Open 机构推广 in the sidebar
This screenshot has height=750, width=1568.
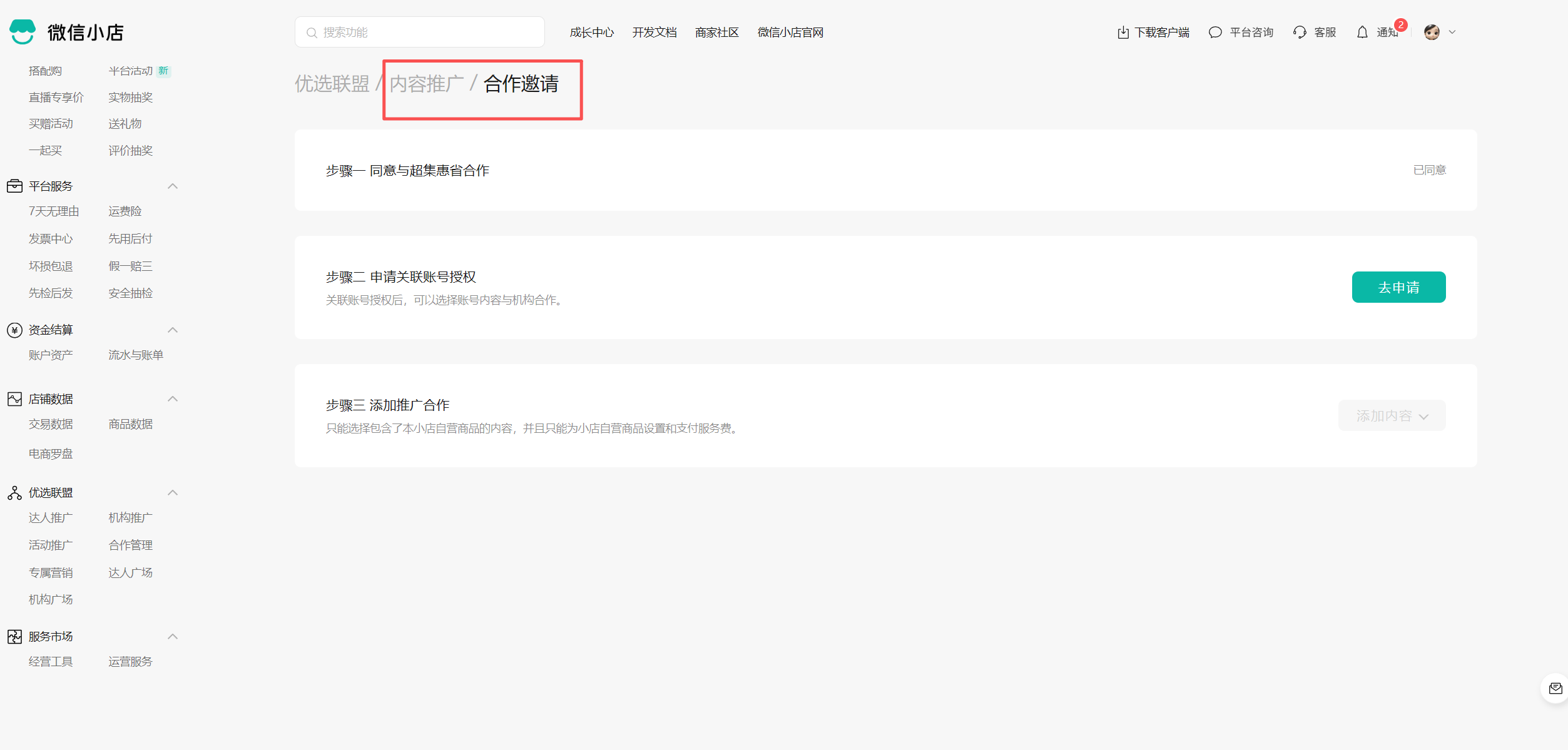click(x=130, y=518)
